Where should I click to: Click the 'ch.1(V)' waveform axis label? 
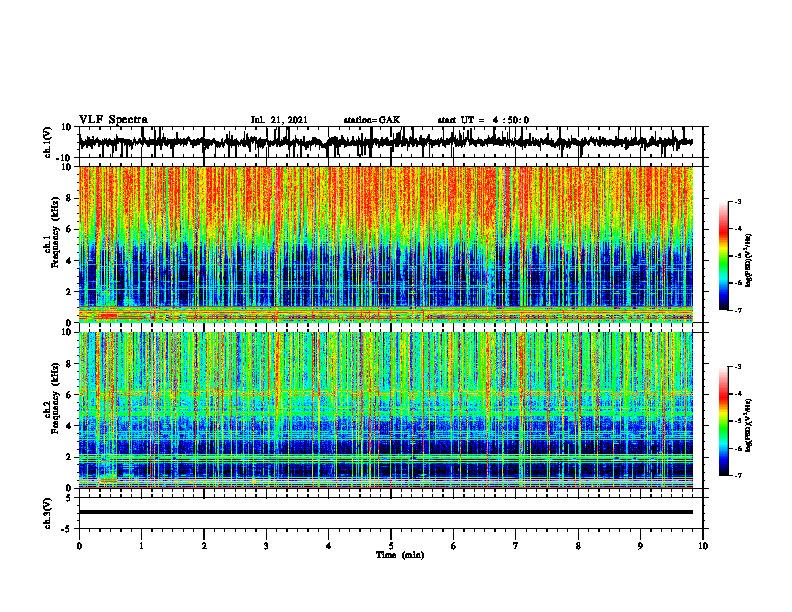(47, 142)
